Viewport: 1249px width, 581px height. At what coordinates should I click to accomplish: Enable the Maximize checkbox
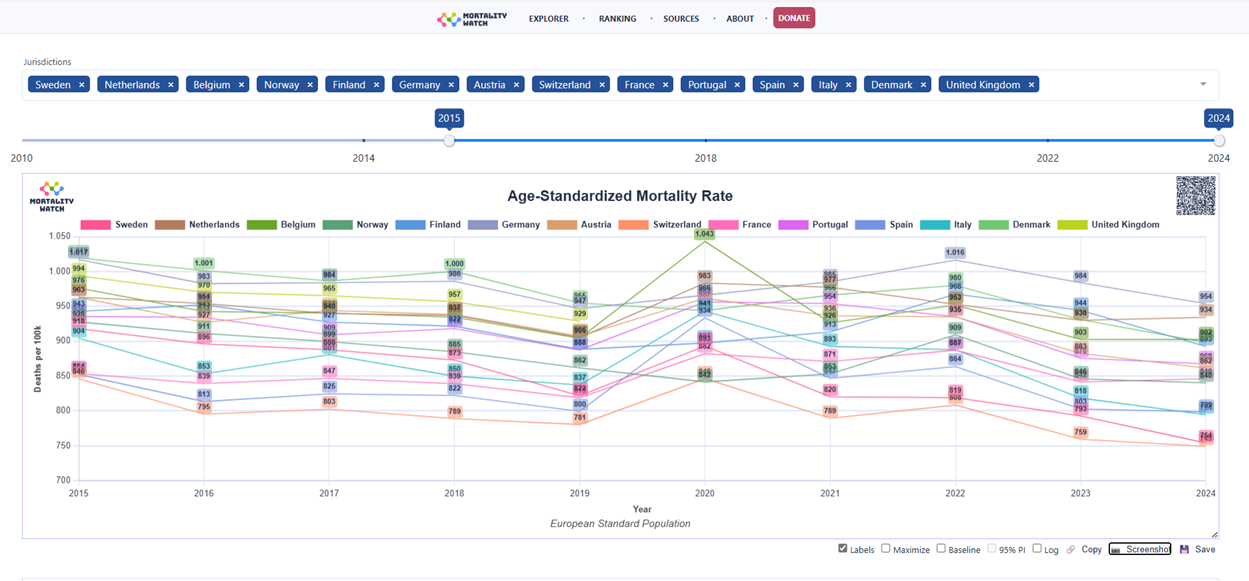click(886, 549)
